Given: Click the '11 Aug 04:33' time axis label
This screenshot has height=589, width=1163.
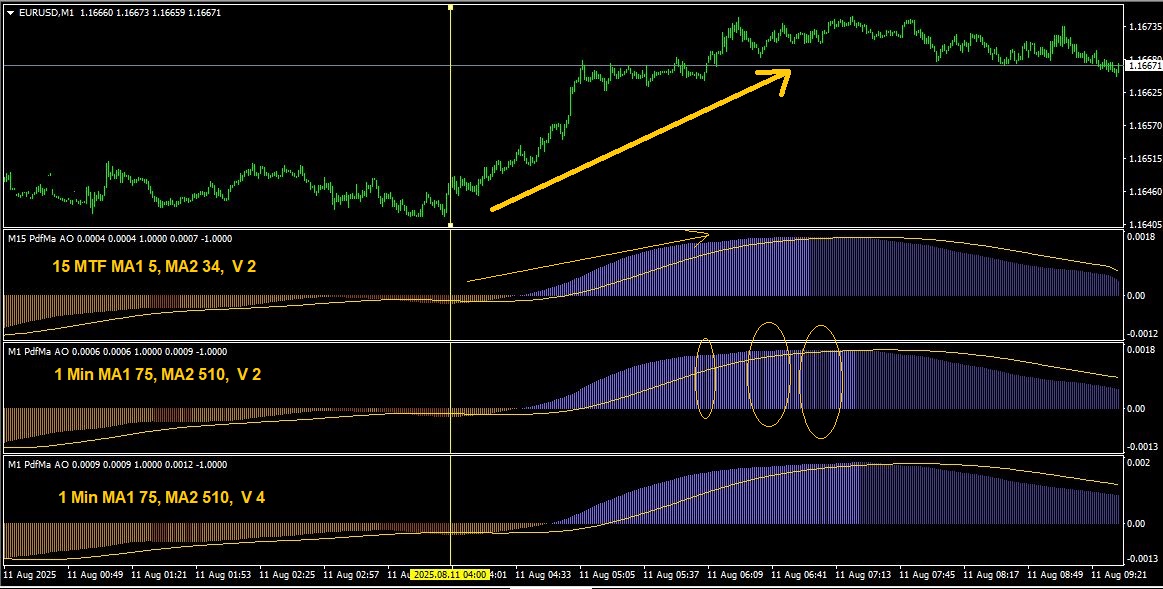Looking at the screenshot, I should point(542,575).
